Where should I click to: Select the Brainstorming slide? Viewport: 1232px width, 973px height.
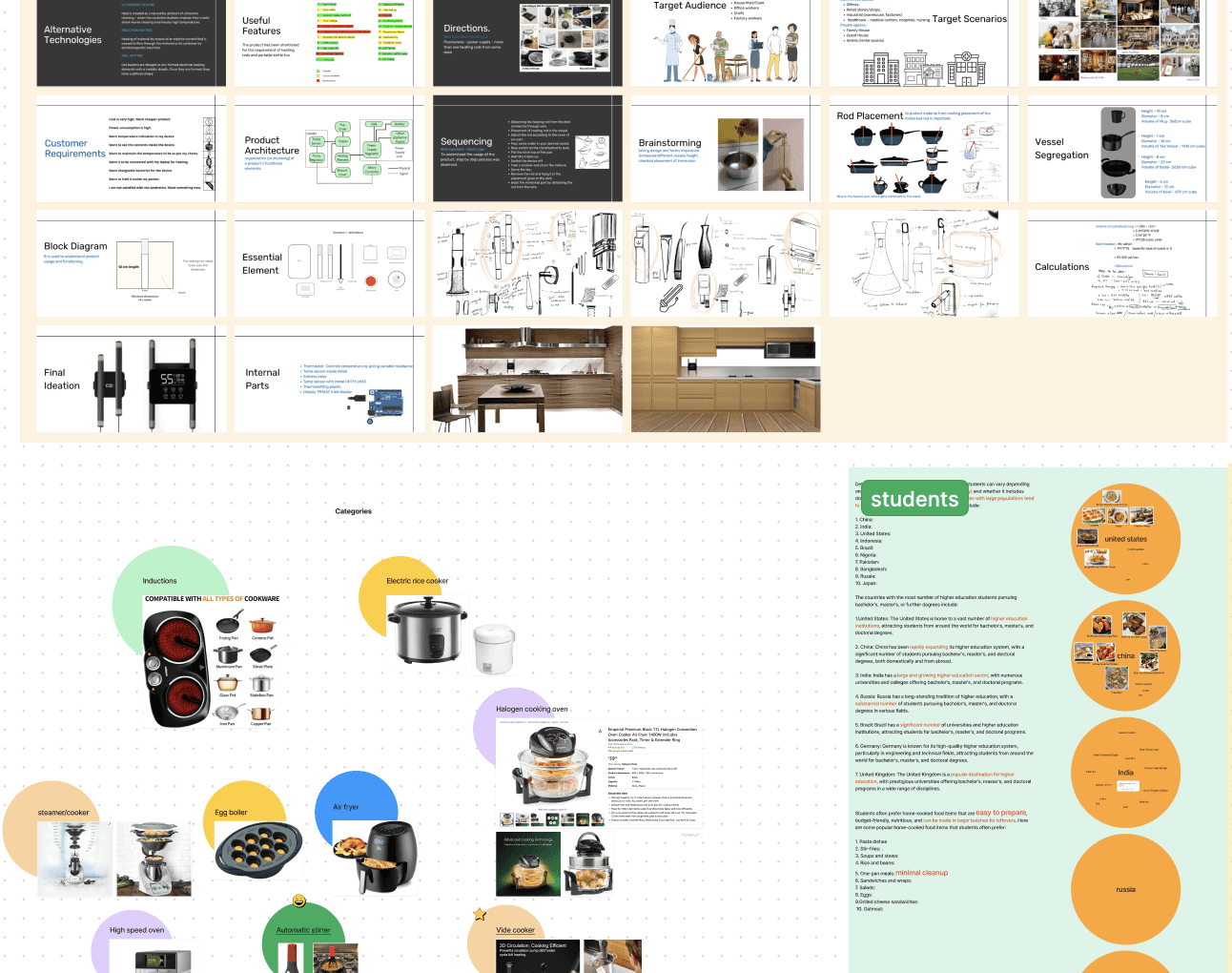[x=726, y=148]
